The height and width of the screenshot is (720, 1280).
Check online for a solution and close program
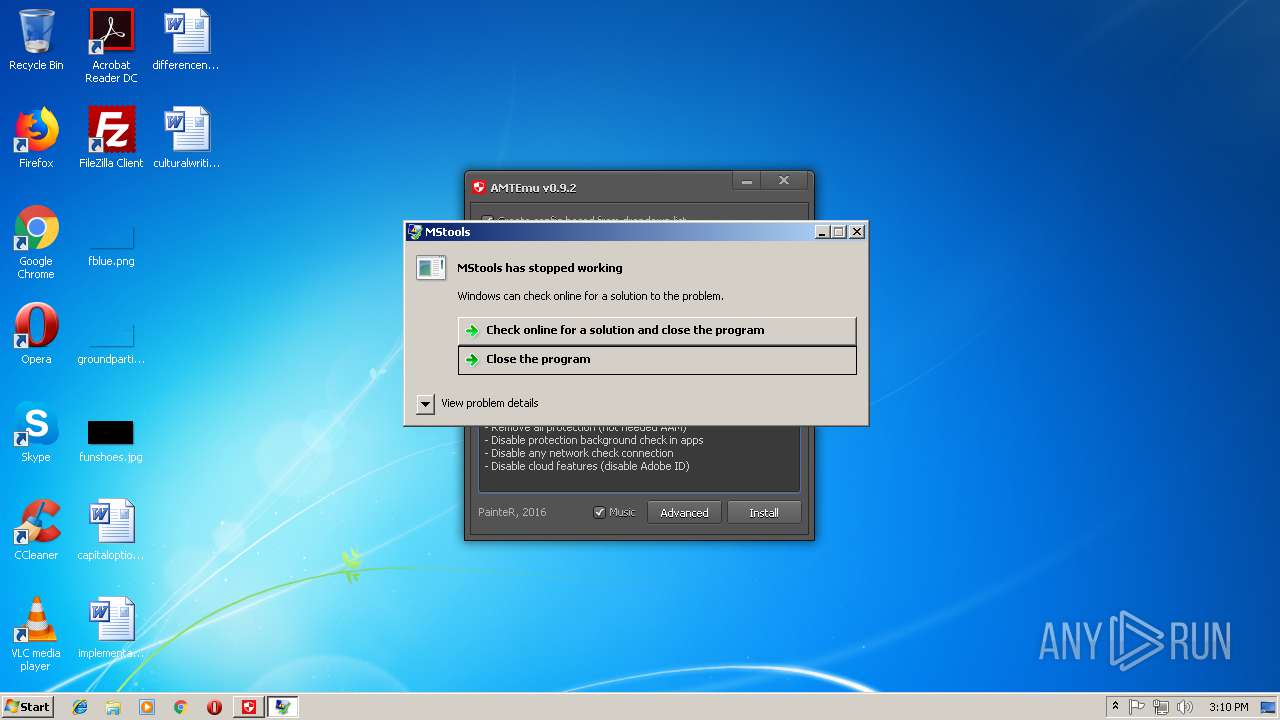coord(657,330)
